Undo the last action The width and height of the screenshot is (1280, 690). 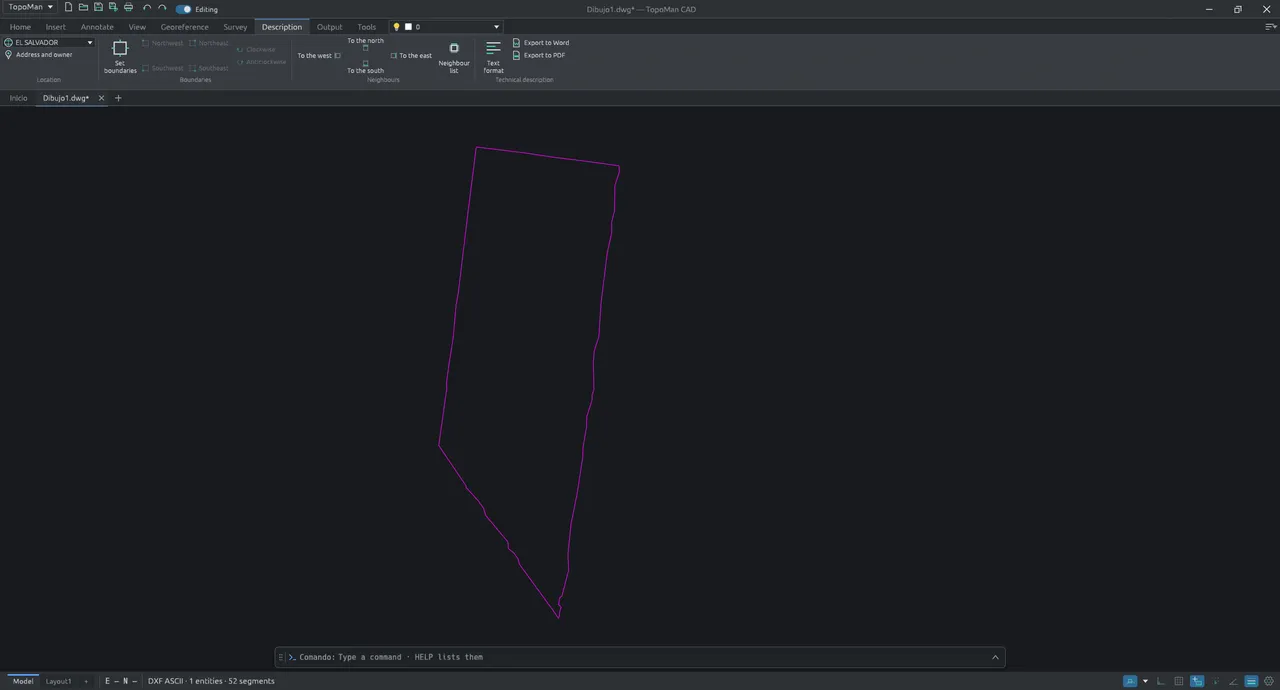click(147, 7)
